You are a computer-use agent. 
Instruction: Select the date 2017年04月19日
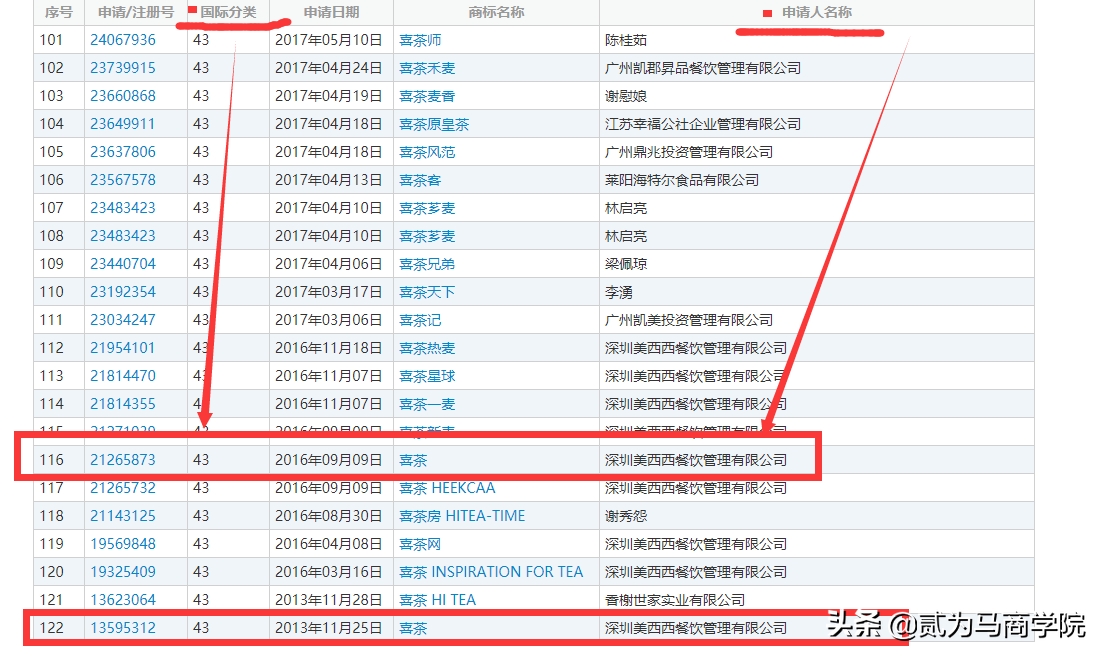point(328,96)
